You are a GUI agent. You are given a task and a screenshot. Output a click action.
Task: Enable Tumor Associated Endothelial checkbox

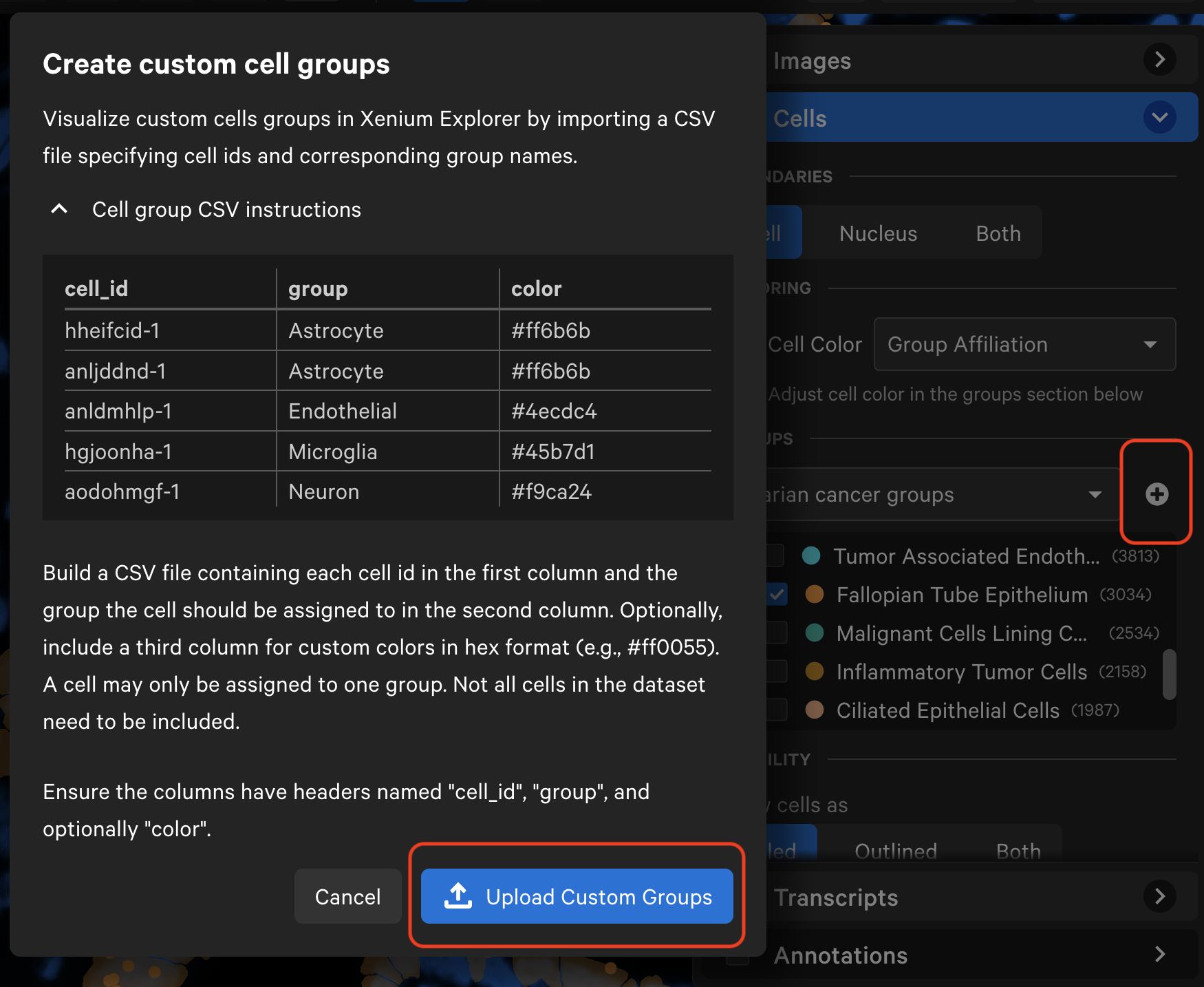click(x=776, y=555)
